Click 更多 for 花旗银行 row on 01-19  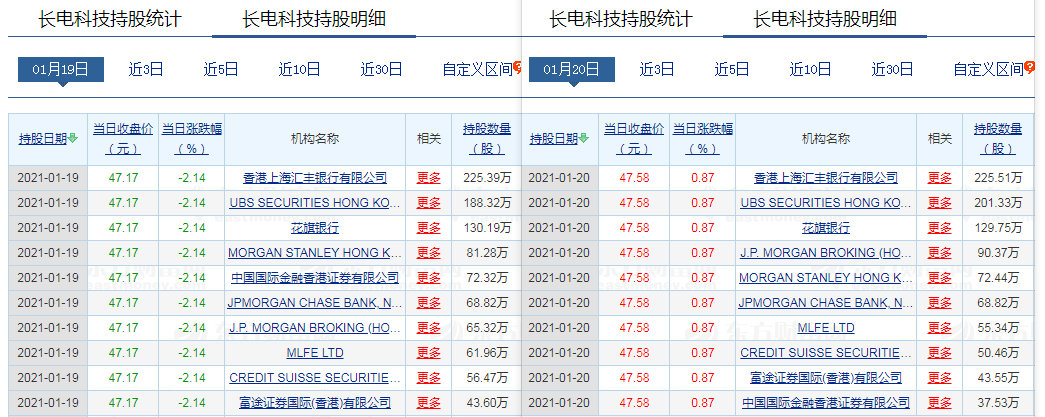429,228
